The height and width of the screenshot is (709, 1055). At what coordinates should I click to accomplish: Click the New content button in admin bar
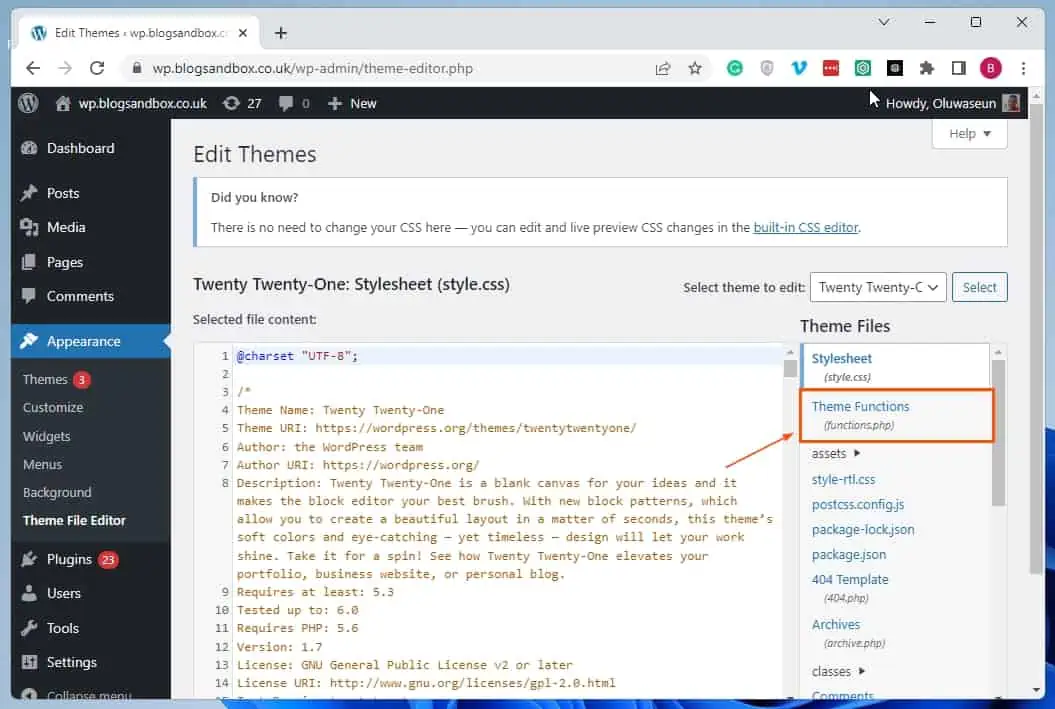(x=352, y=104)
